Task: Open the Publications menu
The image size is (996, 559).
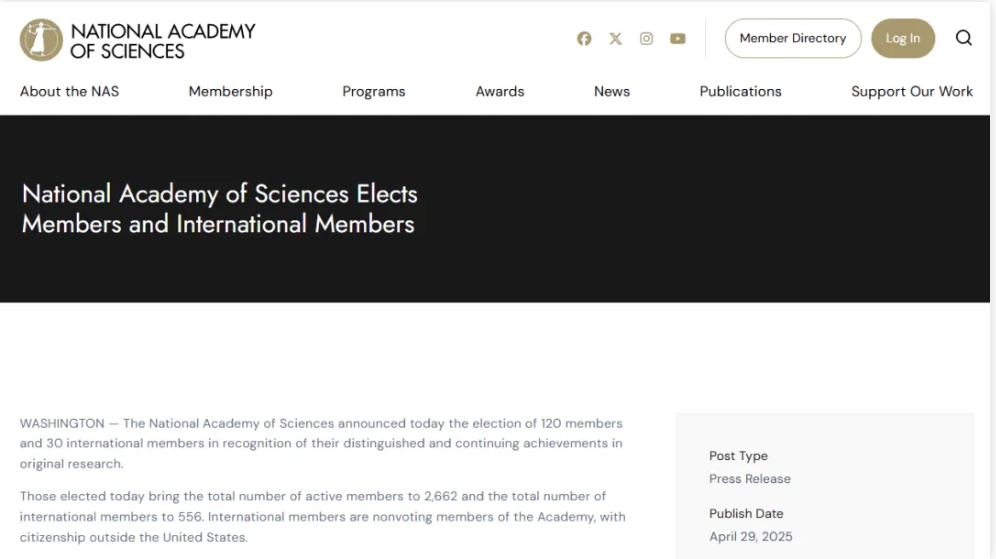Action: pos(741,91)
